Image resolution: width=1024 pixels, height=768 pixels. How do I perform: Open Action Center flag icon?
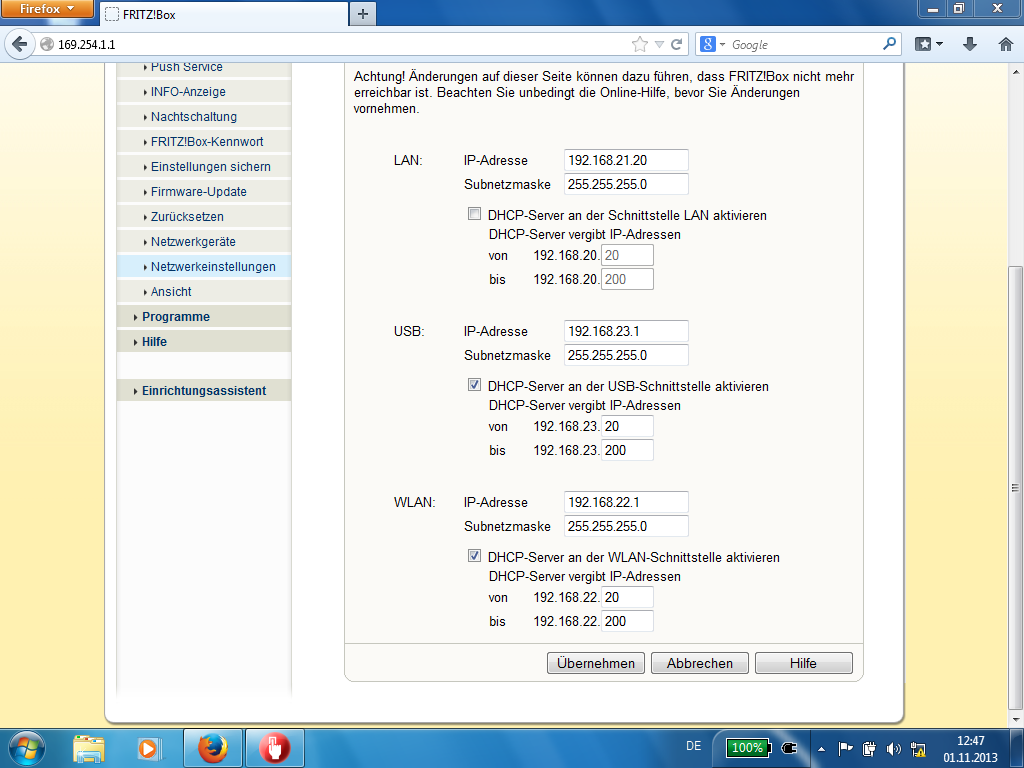(845, 748)
